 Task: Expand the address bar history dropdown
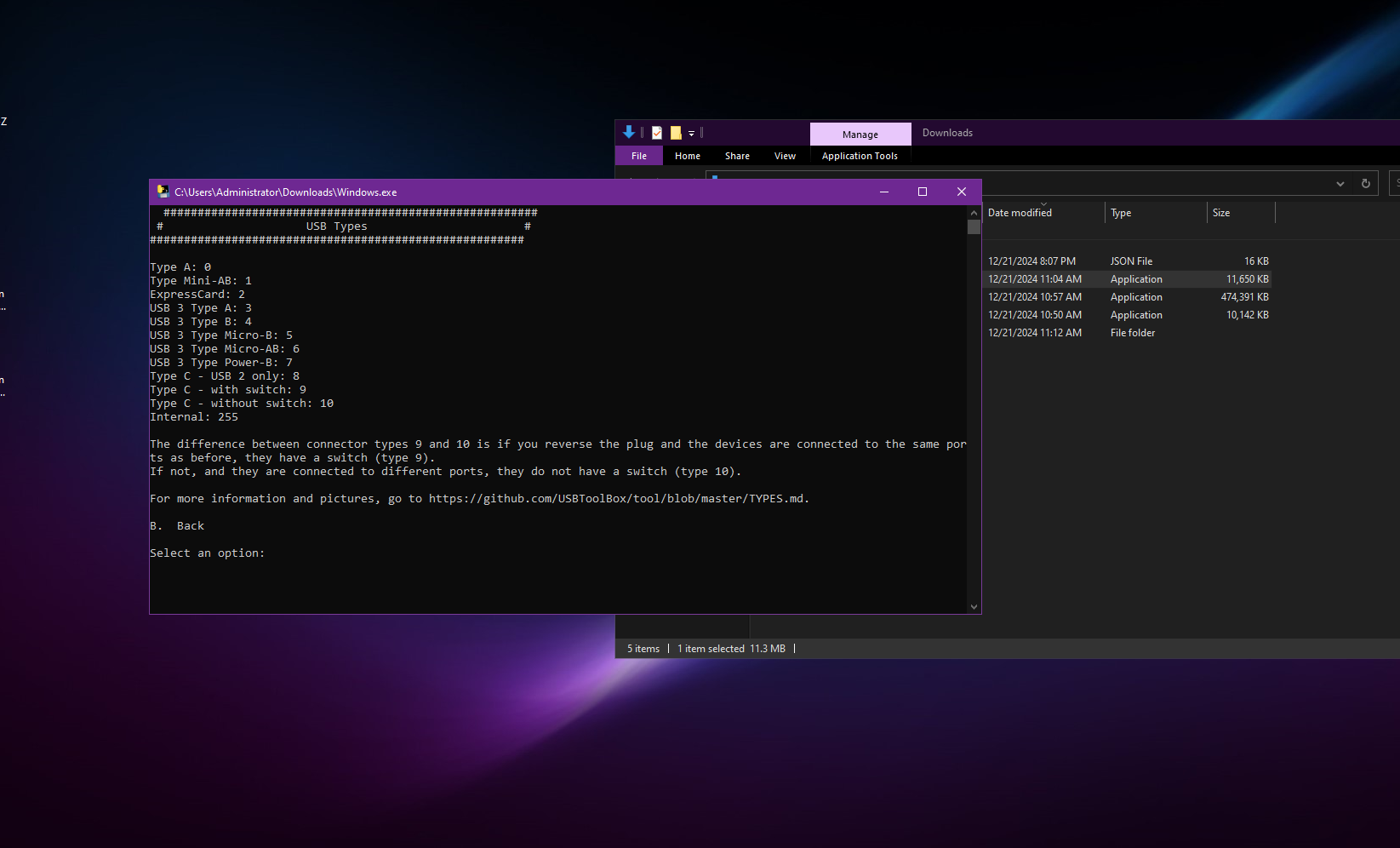tap(1340, 183)
